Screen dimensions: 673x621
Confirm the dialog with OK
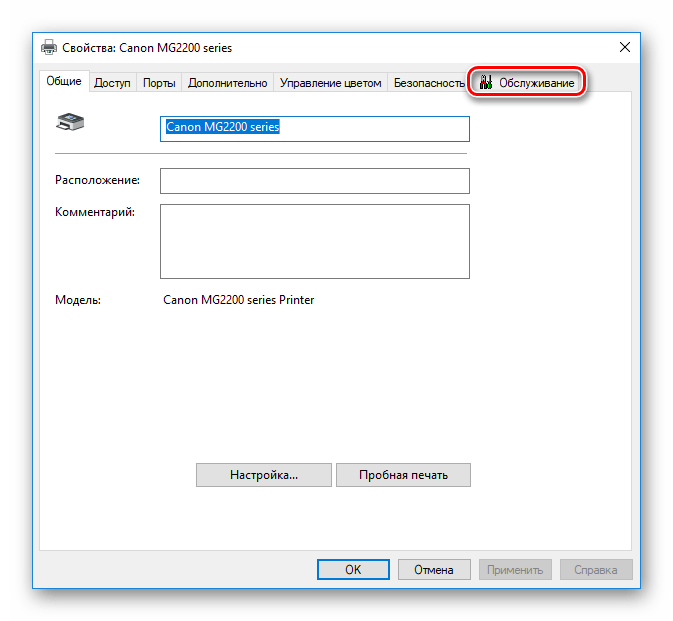coord(353,569)
